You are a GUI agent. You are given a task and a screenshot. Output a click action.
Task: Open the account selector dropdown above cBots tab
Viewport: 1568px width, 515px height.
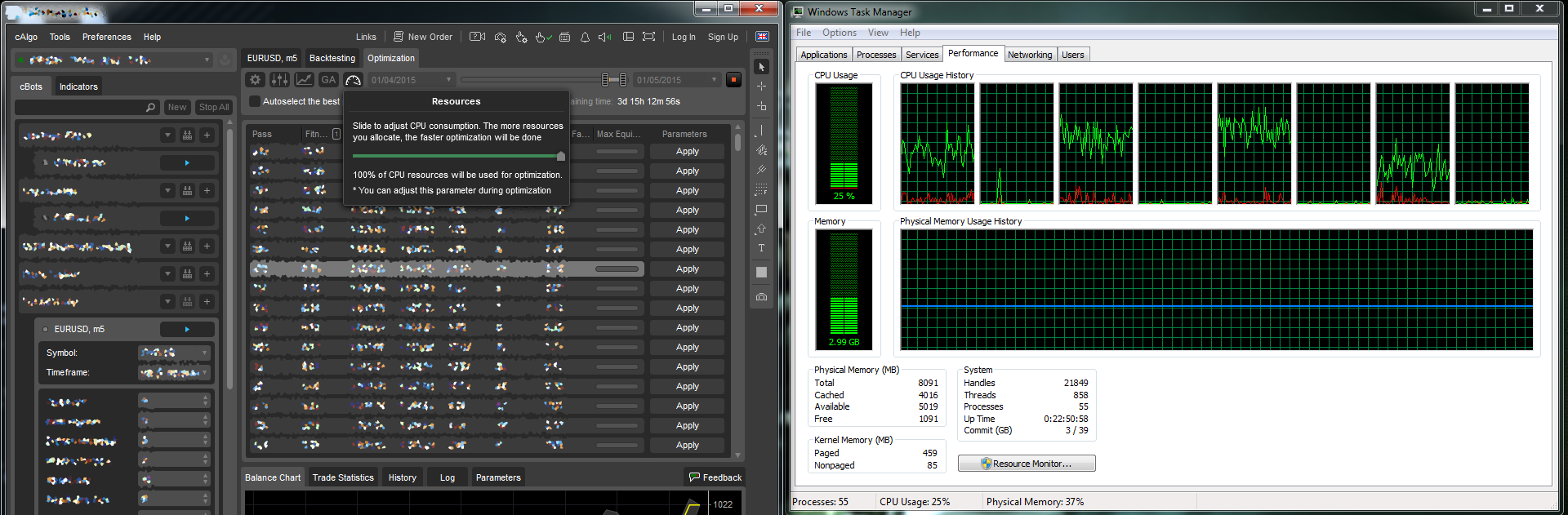(x=114, y=60)
